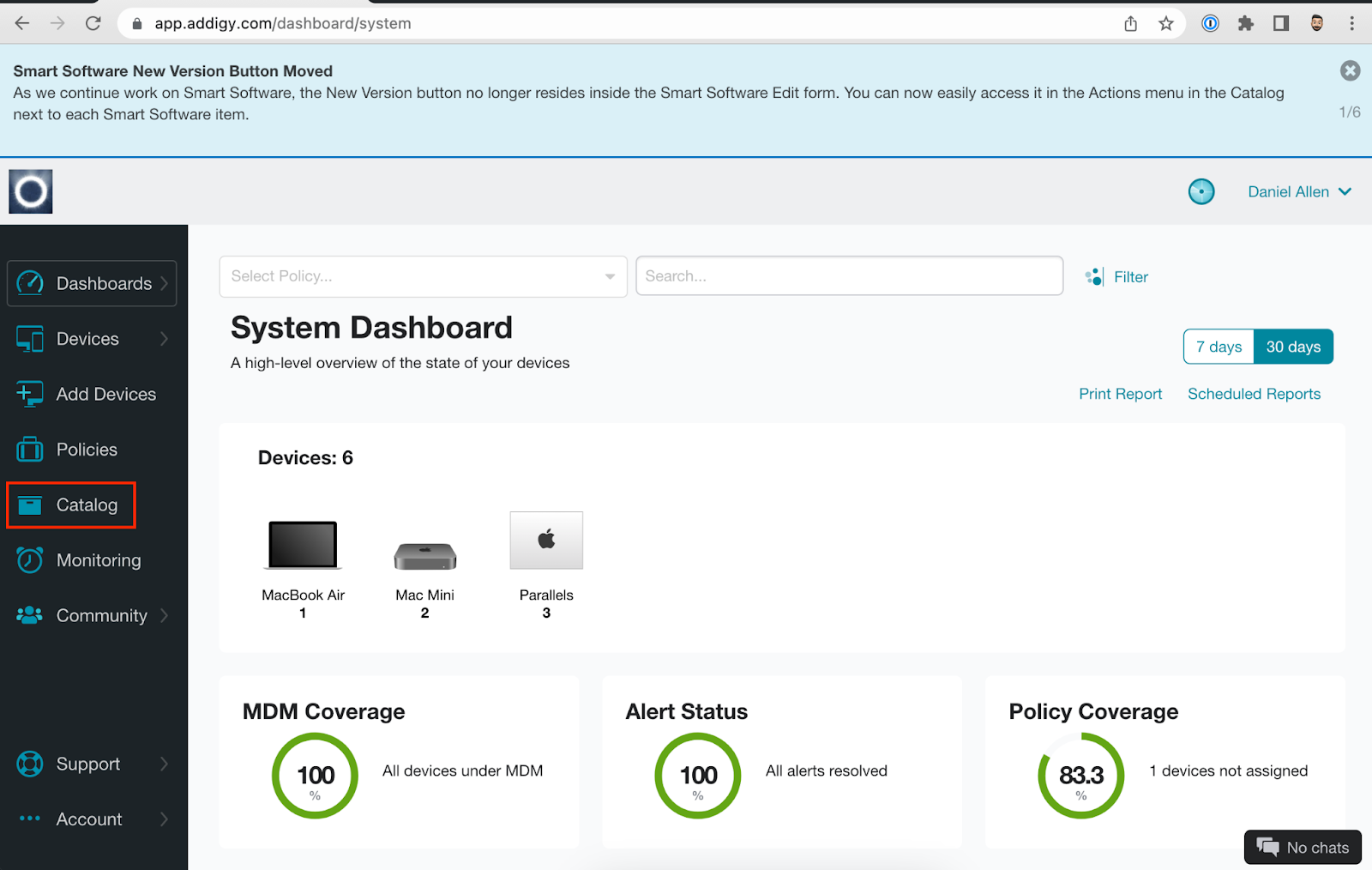Click the Filter icon above the dashboard
The image size is (1372, 870).
1094,276
